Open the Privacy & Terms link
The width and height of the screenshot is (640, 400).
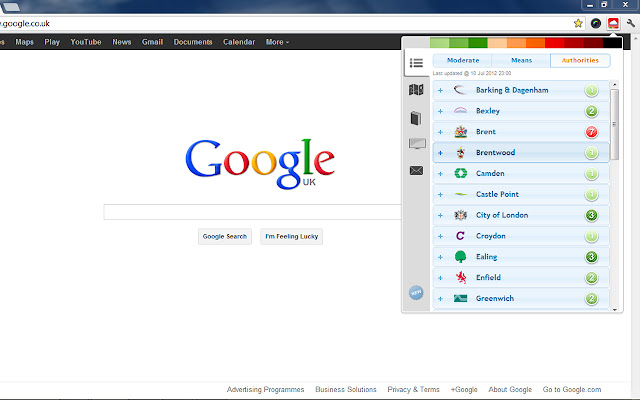click(413, 390)
